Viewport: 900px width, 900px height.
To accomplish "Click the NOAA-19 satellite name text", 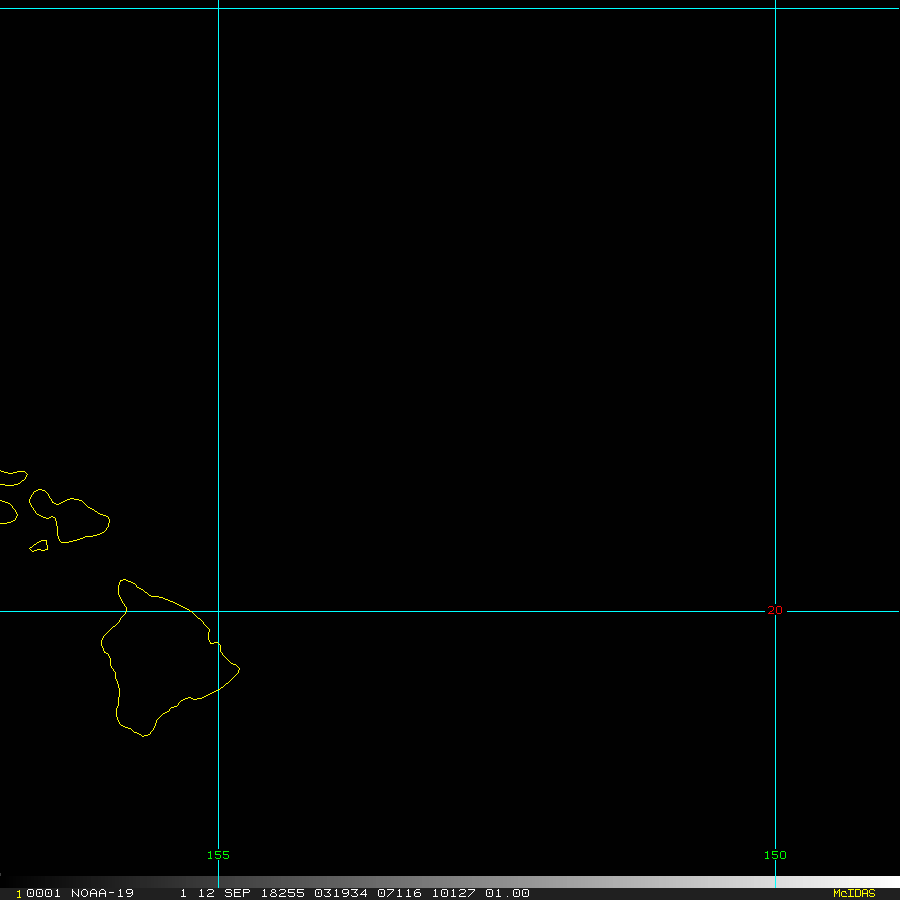I will (x=102, y=893).
